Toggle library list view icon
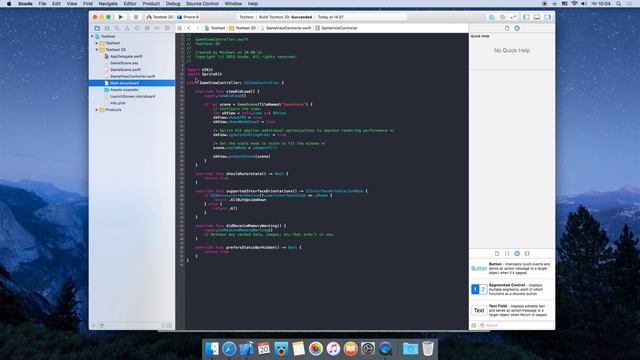640x360 pixels. (x=474, y=325)
